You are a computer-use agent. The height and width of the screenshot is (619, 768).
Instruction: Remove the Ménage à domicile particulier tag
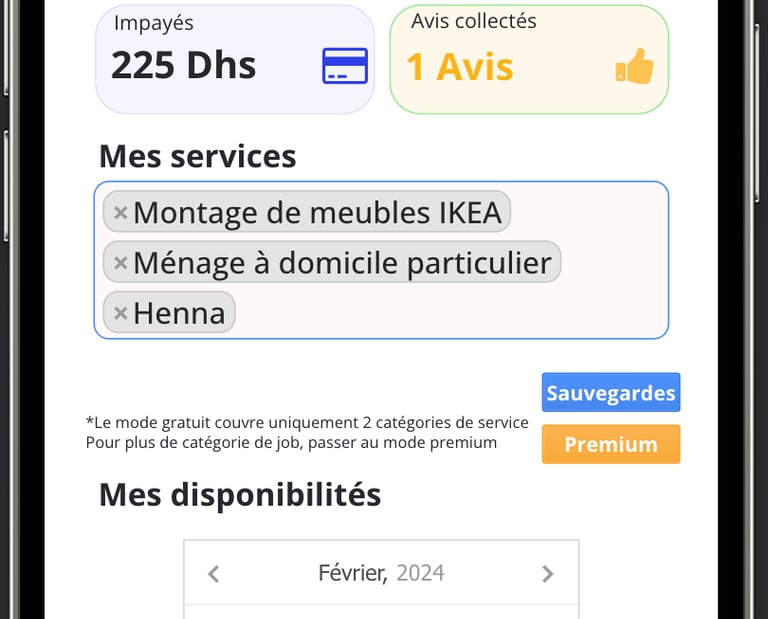pyautogui.click(x=120, y=263)
